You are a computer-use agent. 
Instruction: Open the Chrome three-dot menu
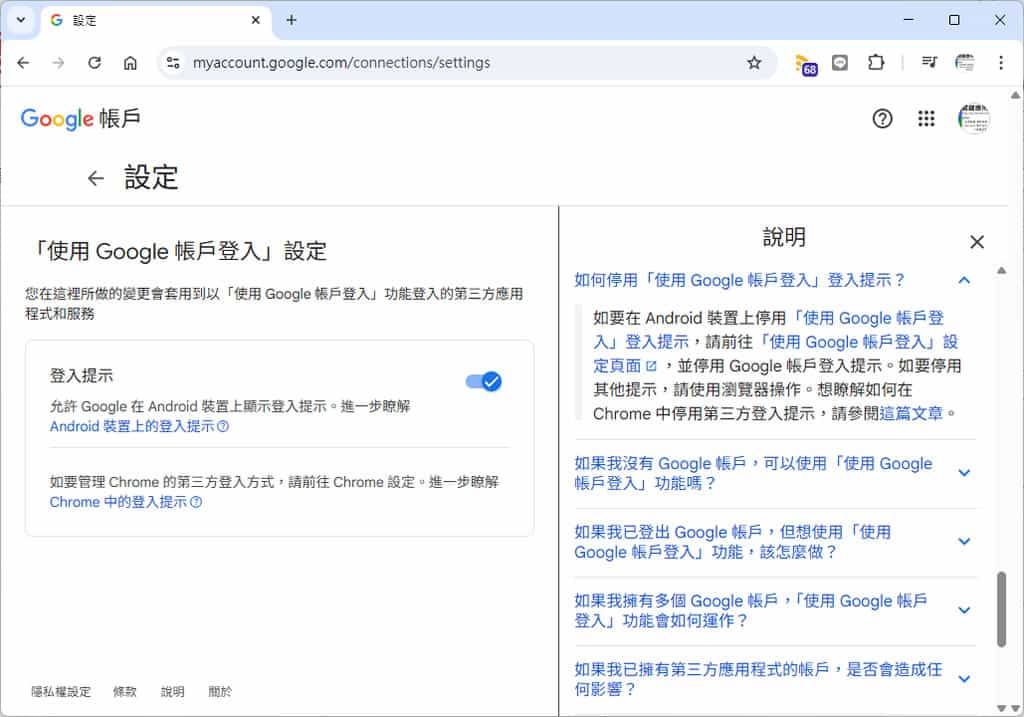[1001, 63]
